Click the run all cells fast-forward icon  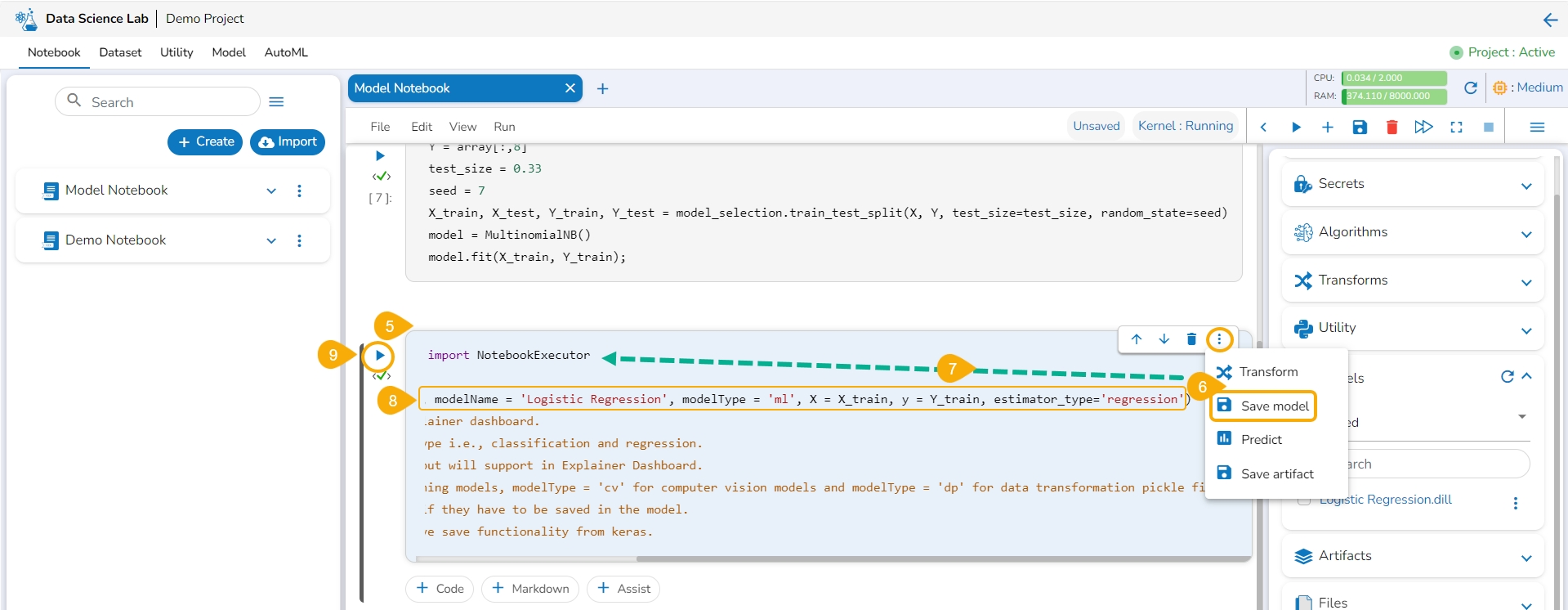[1423, 127]
